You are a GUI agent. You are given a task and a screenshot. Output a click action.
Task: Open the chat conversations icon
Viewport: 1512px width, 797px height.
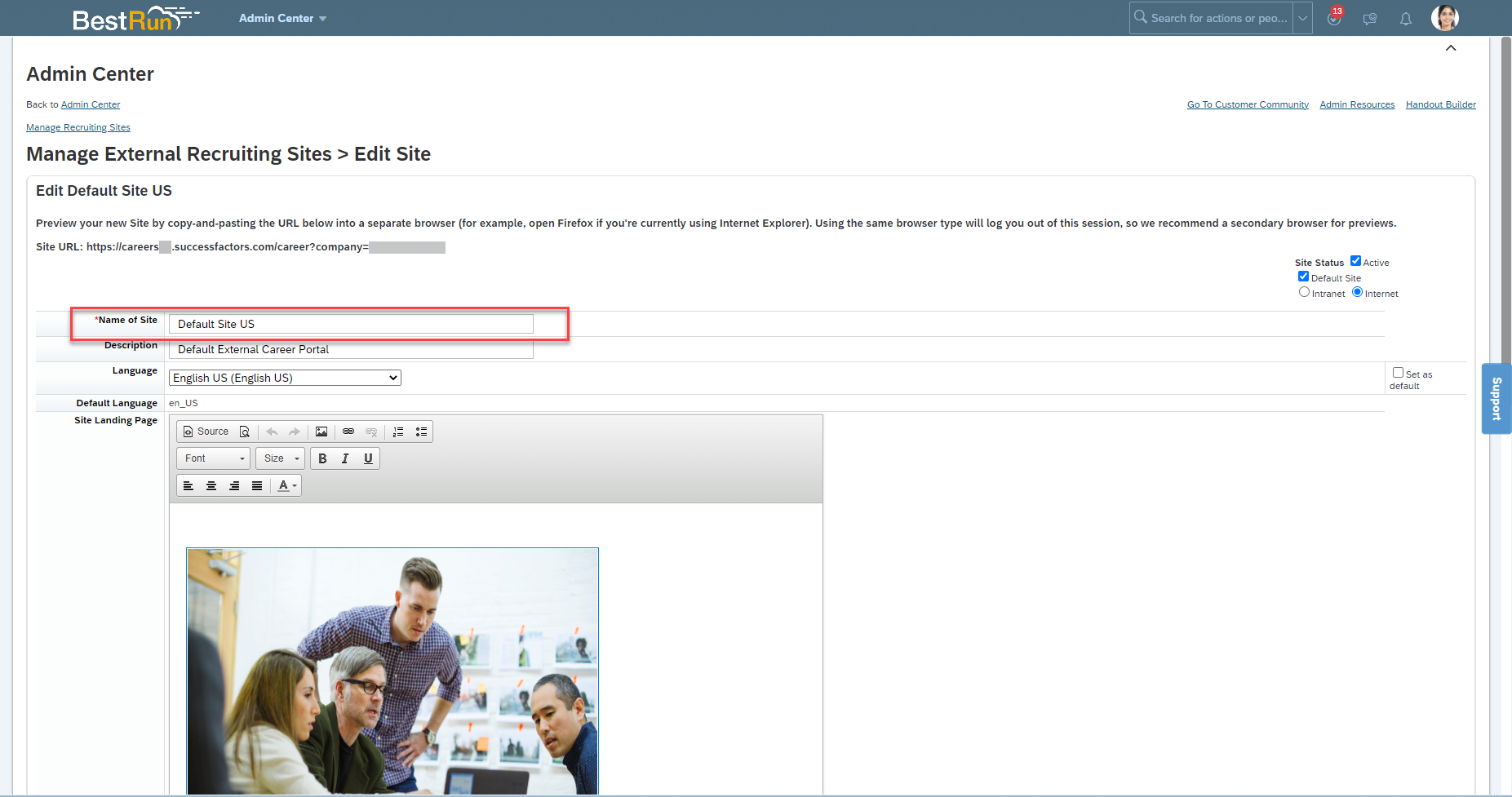click(1370, 19)
